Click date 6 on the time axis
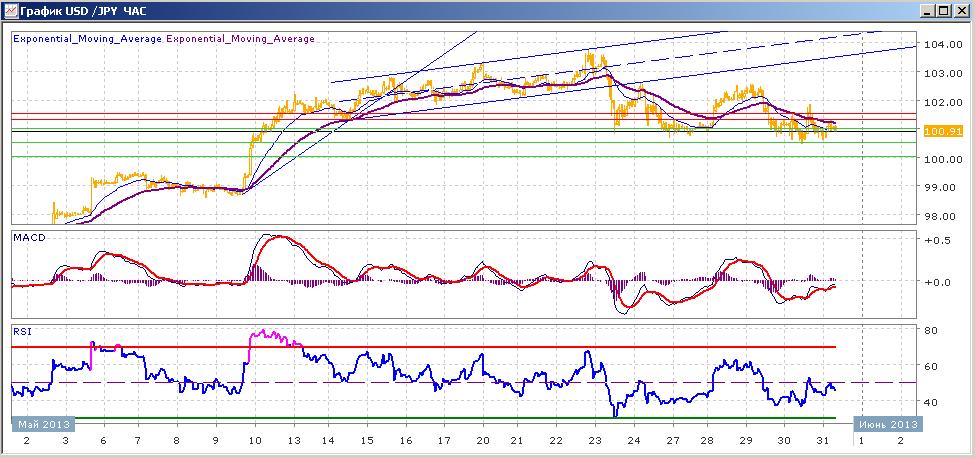Viewport: 975px width, 458px height. [103, 440]
